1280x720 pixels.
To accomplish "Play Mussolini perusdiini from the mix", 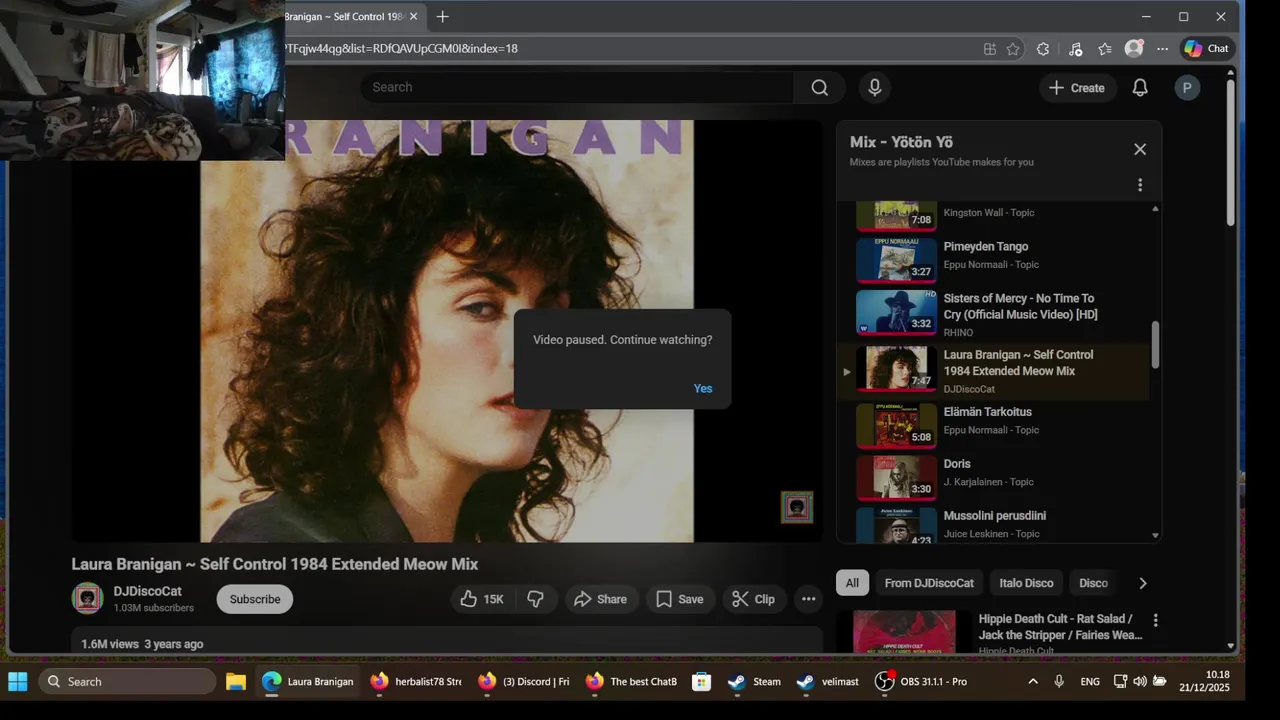I will [993, 524].
